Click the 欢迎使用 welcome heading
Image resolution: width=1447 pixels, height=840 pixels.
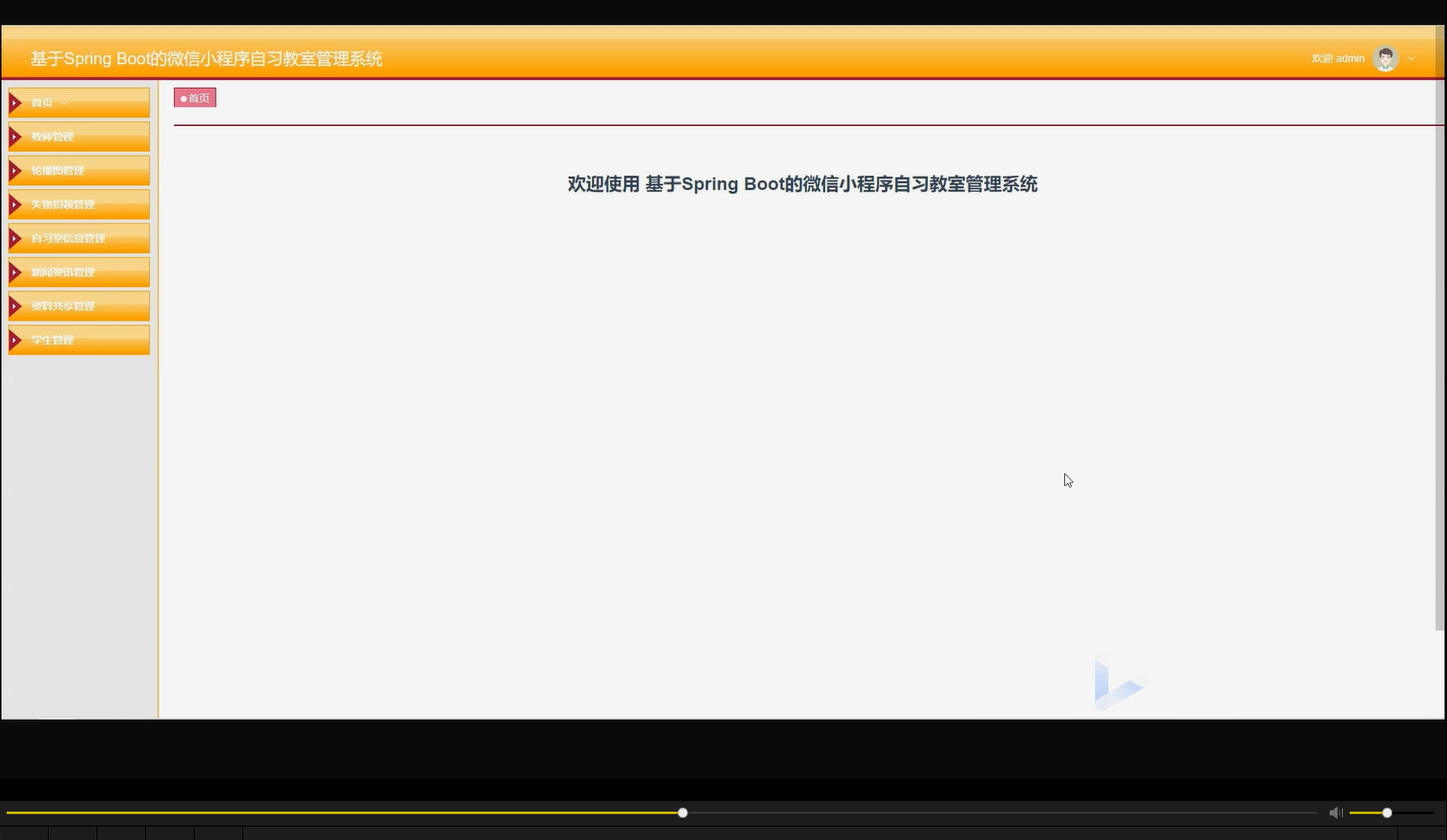point(802,184)
